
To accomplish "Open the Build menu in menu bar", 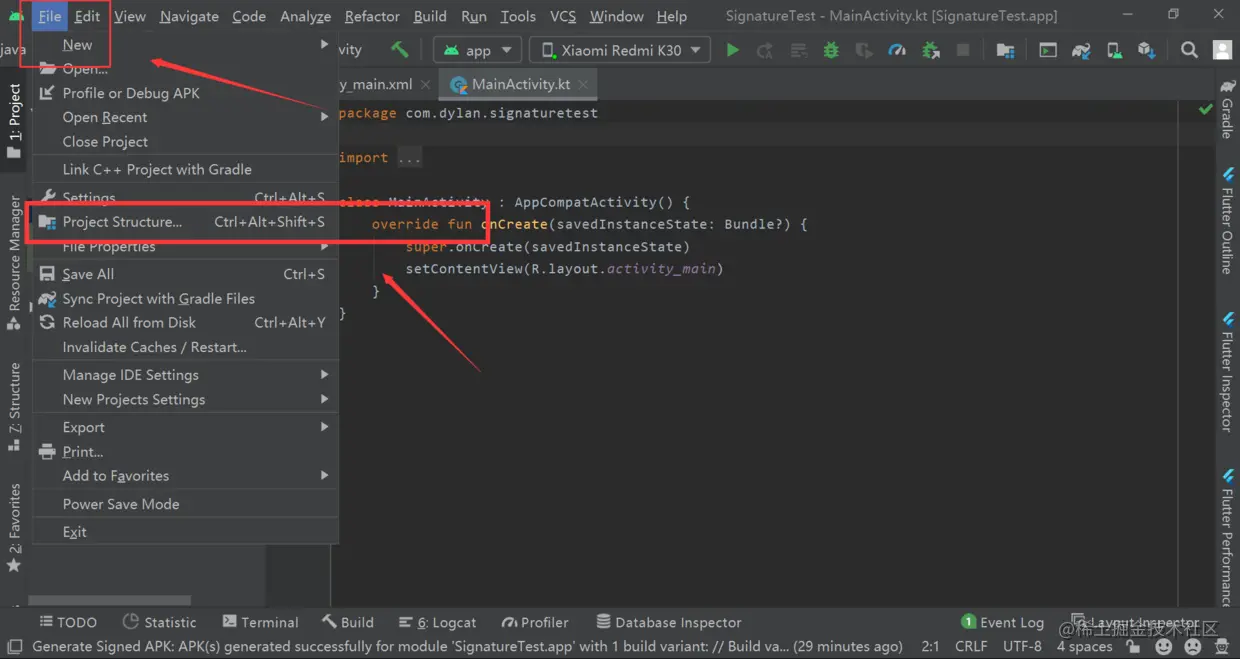I will 430,16.
